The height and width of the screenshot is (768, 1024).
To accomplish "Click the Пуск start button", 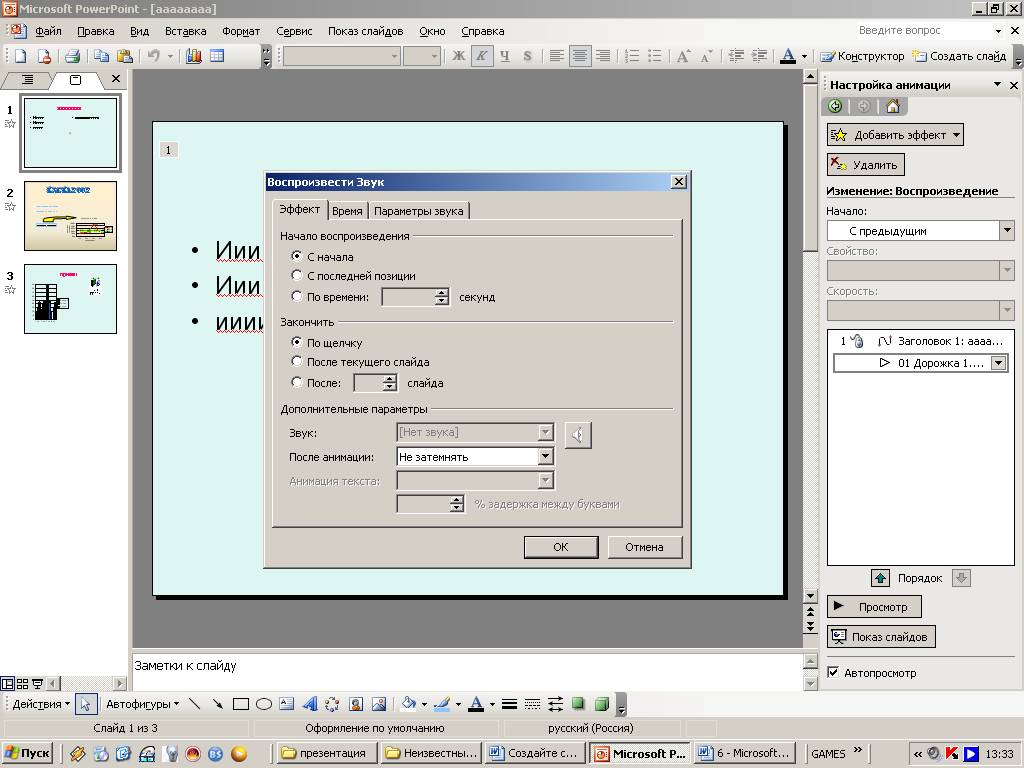I will tap(27, 753).
